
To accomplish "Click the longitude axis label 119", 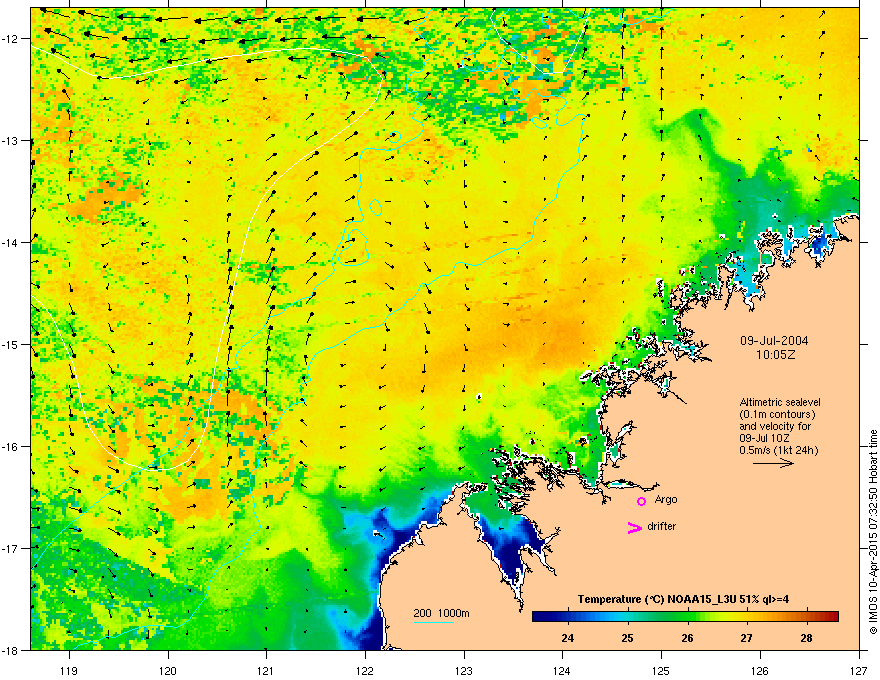I will [x=69, y=670].
